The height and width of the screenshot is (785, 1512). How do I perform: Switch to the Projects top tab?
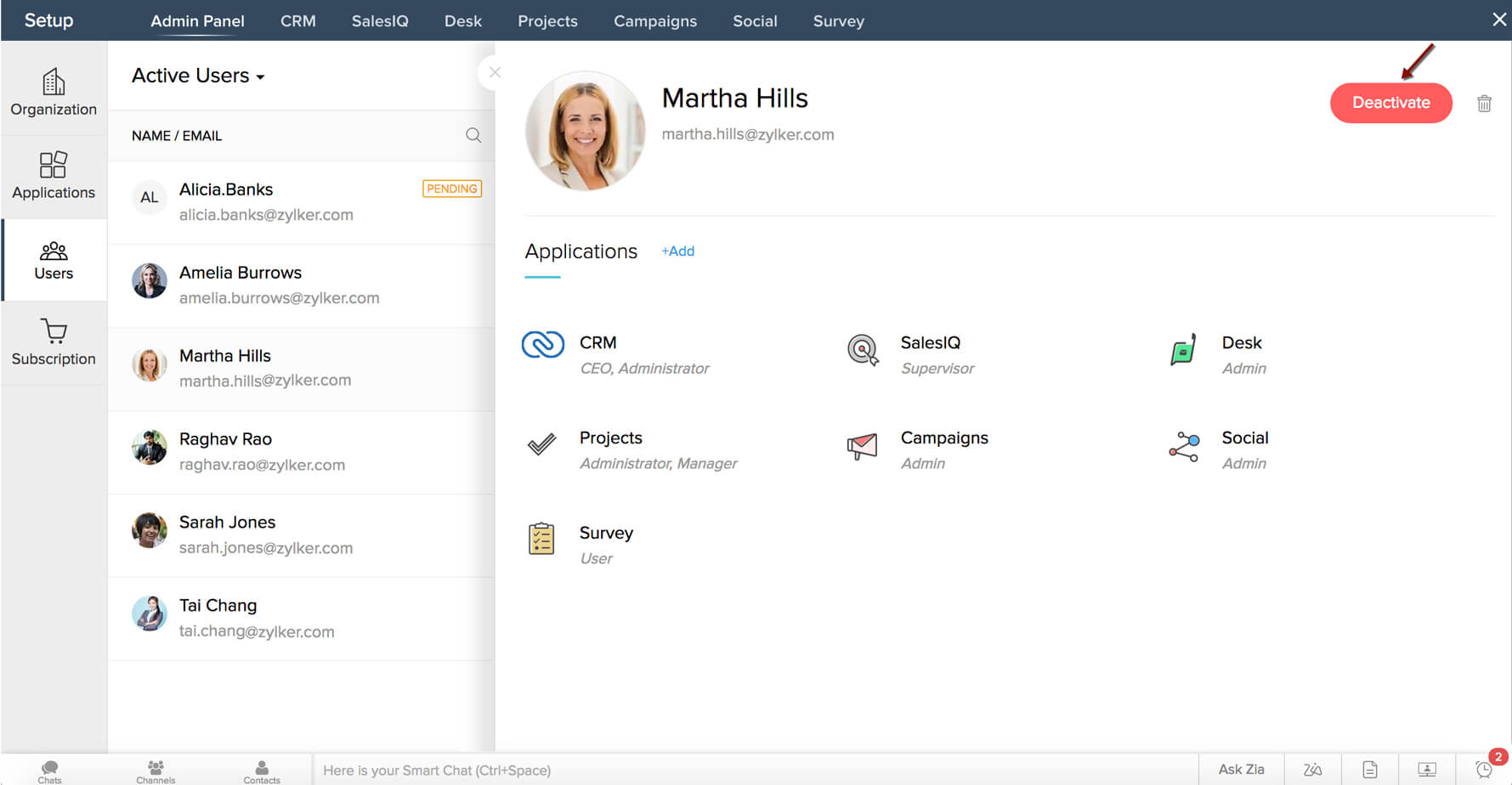[547, 21]
